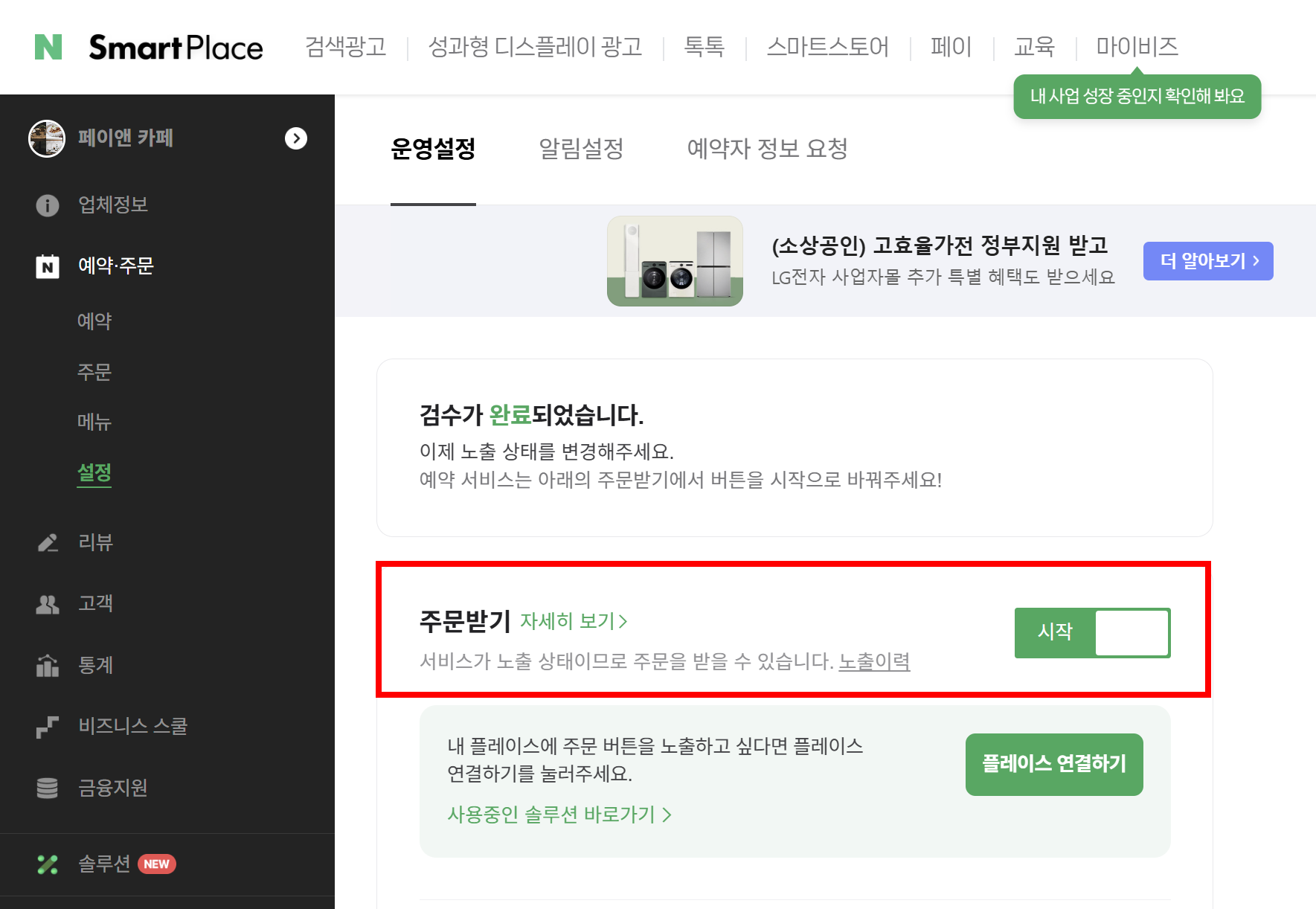
Task: Open 업체정보 in the sidebar
Action: pos(113,205)
